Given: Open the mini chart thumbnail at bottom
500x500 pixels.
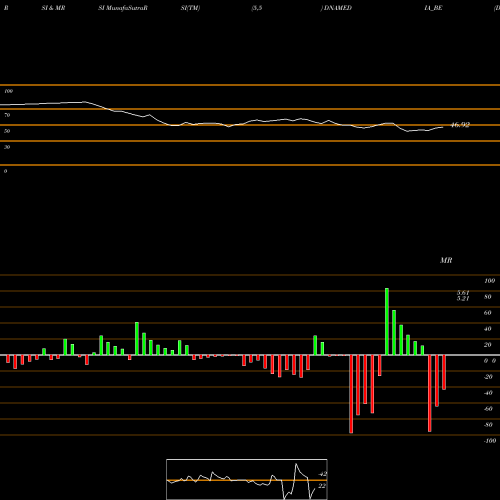Looking at the screenshot, I should [247, 479].
